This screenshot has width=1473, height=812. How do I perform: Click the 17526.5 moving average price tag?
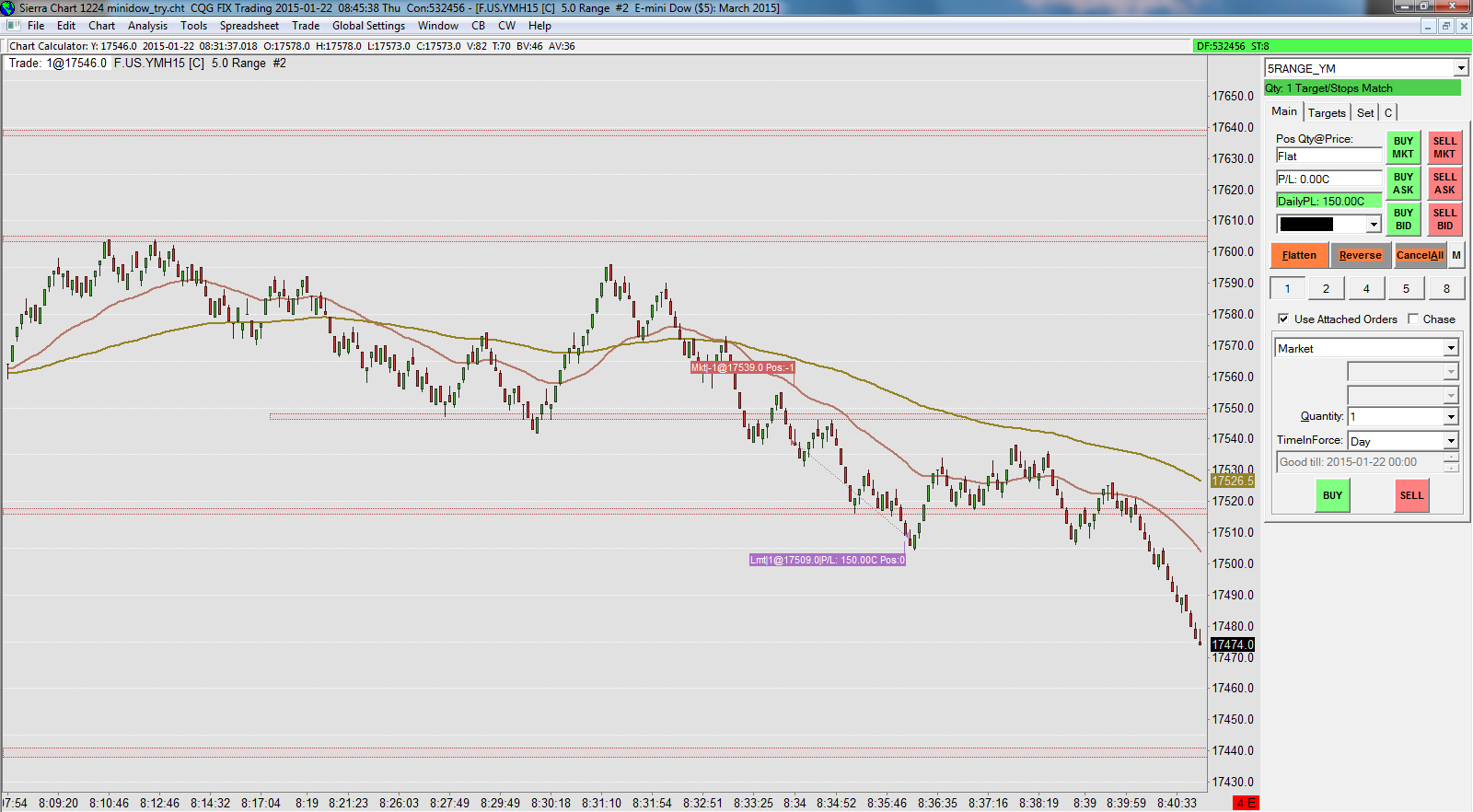pyautogui.click(x=1233, y=481)
